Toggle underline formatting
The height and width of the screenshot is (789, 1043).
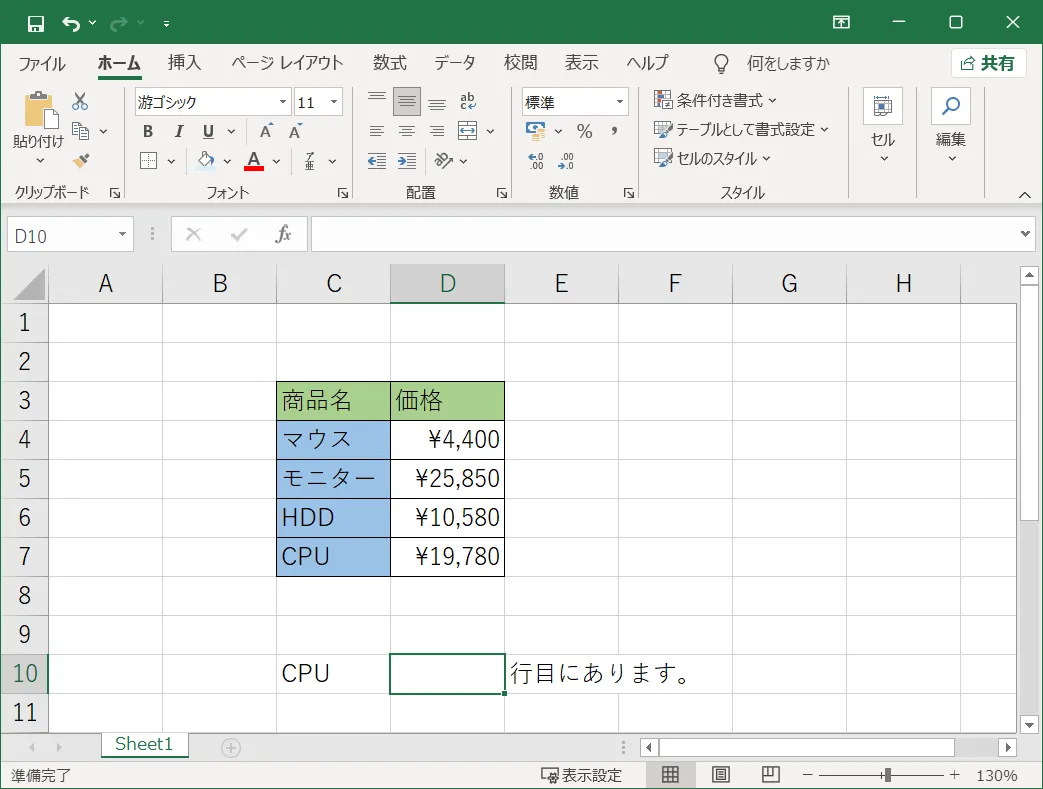[x=208, y=131]
